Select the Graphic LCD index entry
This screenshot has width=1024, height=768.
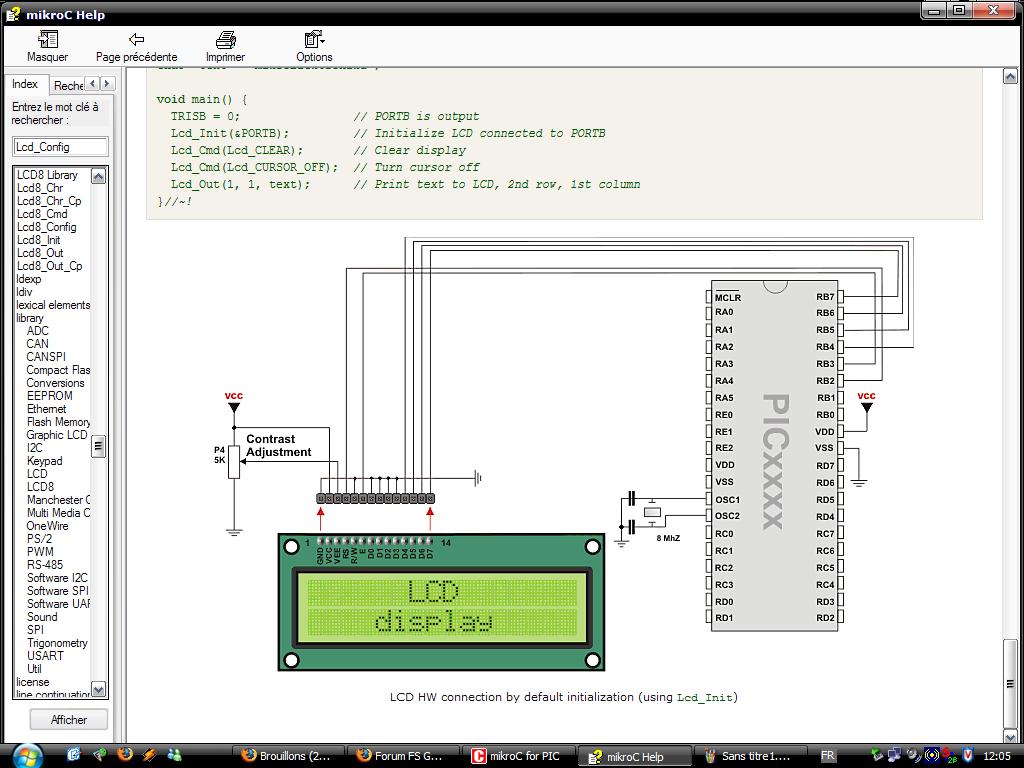pyautogui.click(x=56, y=435)
